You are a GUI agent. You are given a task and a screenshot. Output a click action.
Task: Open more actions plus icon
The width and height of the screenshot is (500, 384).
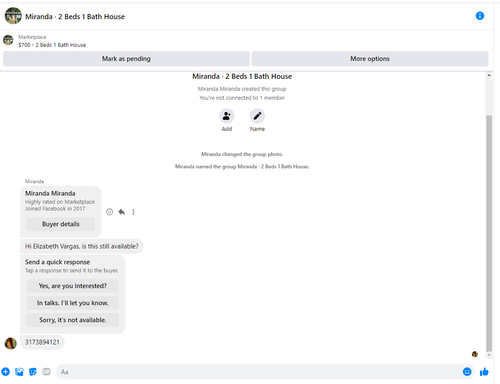(6, 371)
